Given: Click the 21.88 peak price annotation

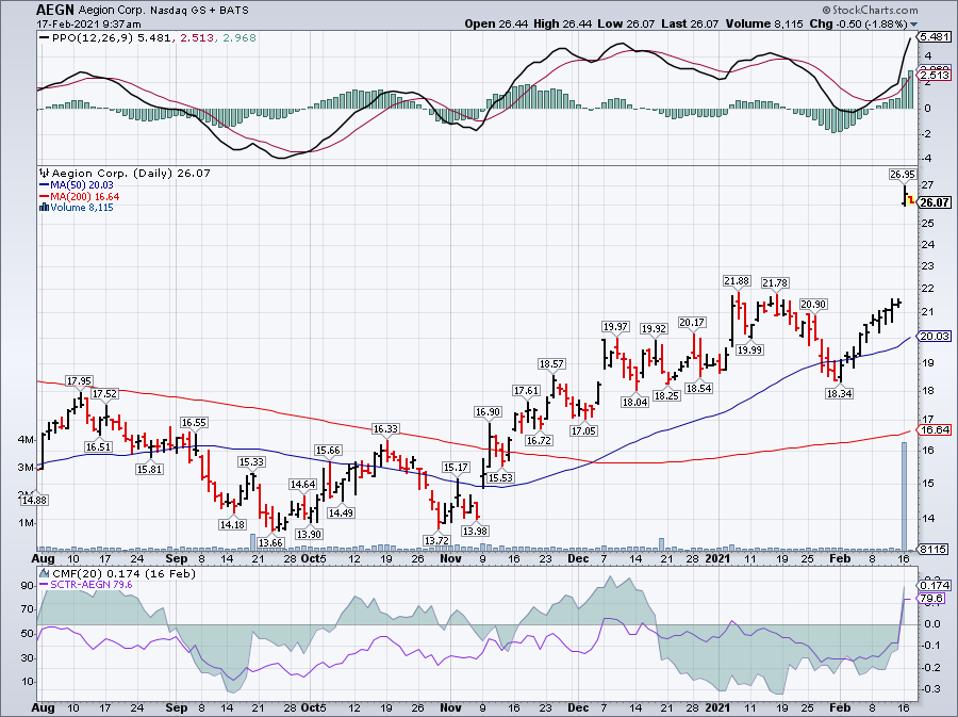Looking at the screenshot, I should 736,281.
